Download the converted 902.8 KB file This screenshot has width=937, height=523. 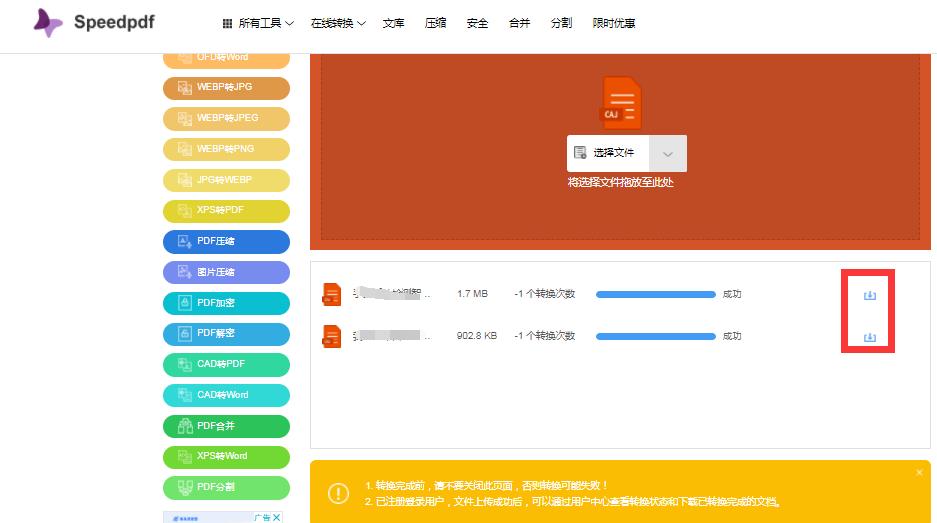point(869,337)
